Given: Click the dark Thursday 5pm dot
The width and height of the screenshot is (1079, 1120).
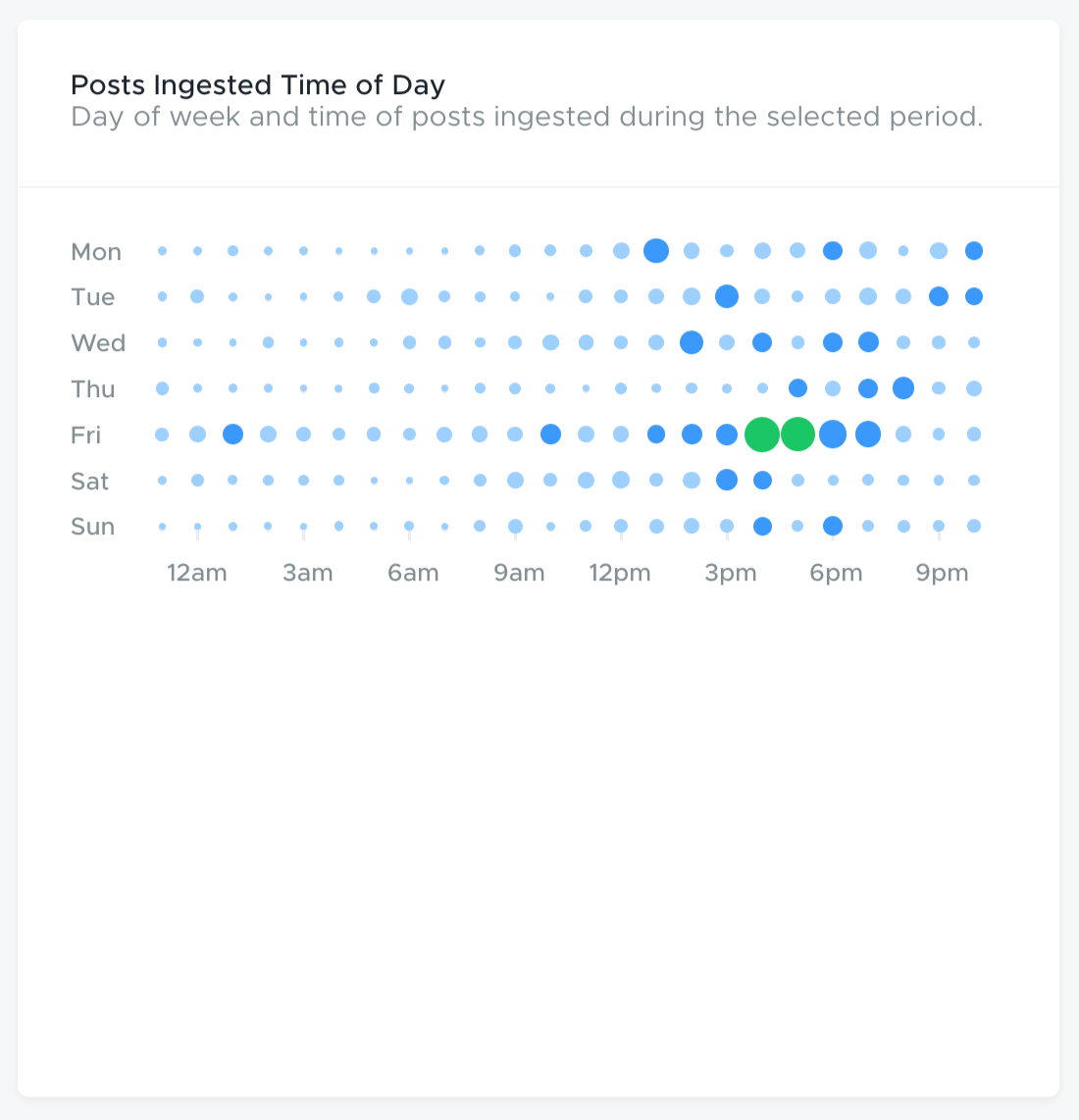Looking at the screenshot, I should 797,387.
